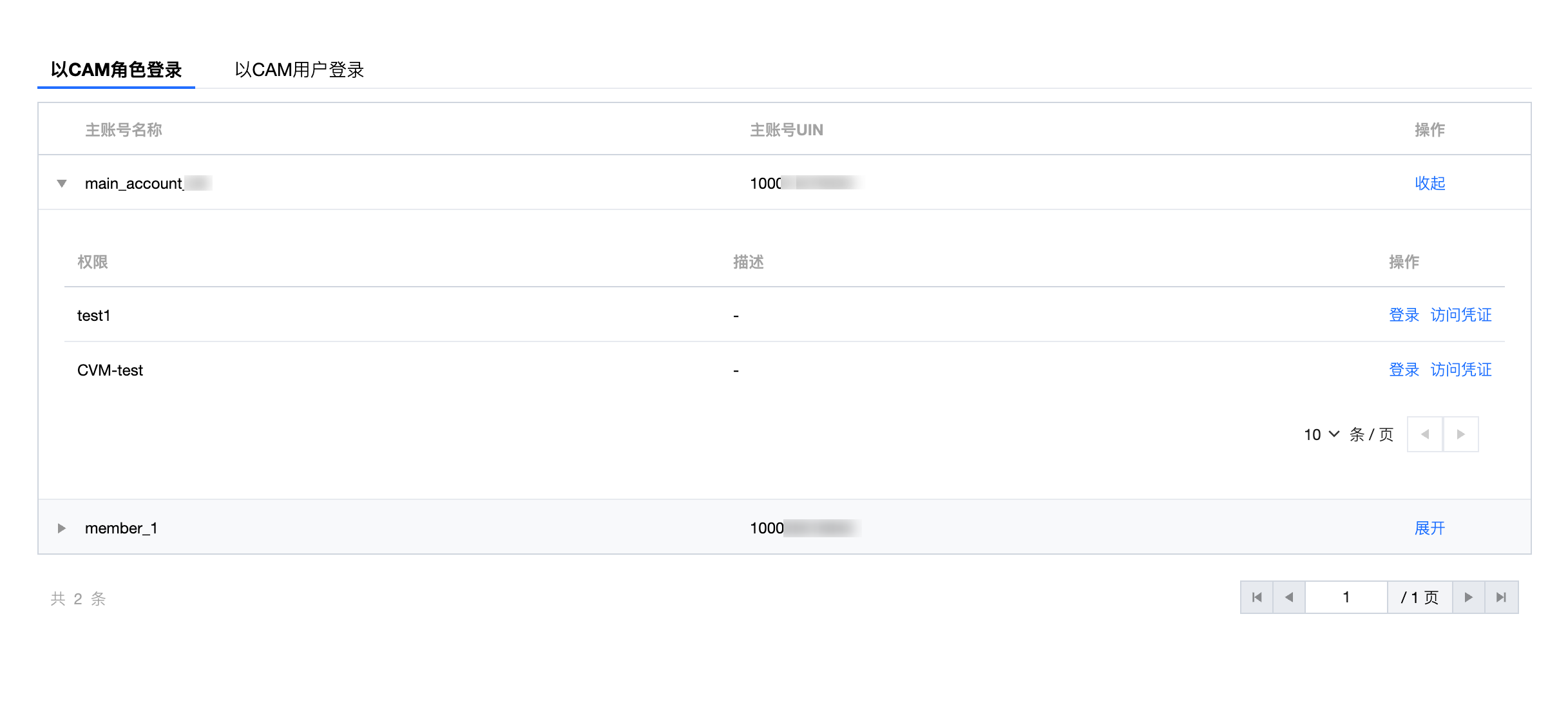The width and height of the screenshot is (1568, 728).
Task: Select the 以CAM角色登录 tab
Action: [117, 70]
